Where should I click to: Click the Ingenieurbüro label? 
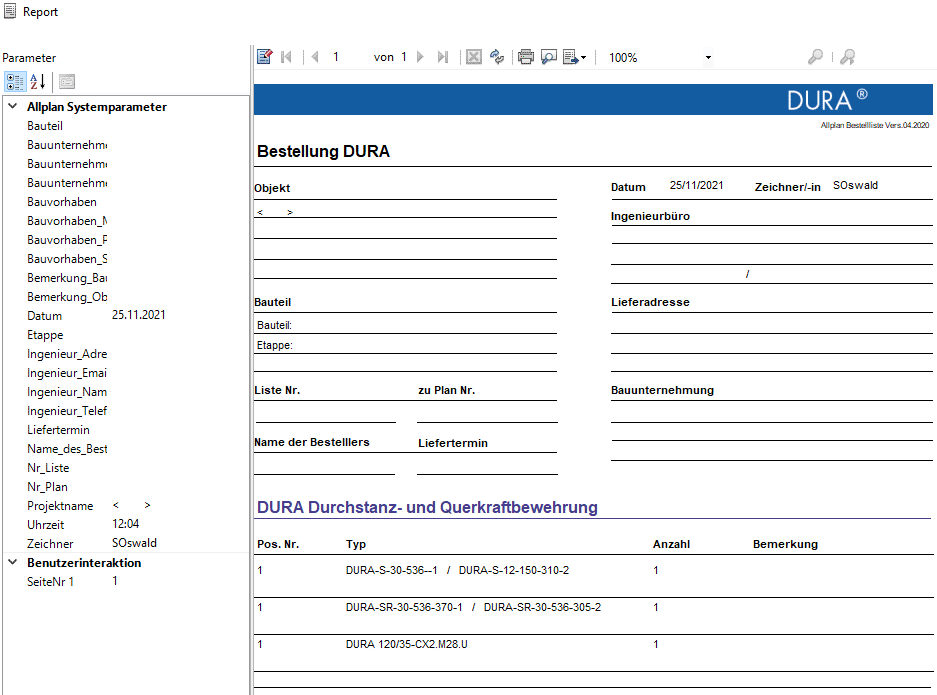[650, 216]
